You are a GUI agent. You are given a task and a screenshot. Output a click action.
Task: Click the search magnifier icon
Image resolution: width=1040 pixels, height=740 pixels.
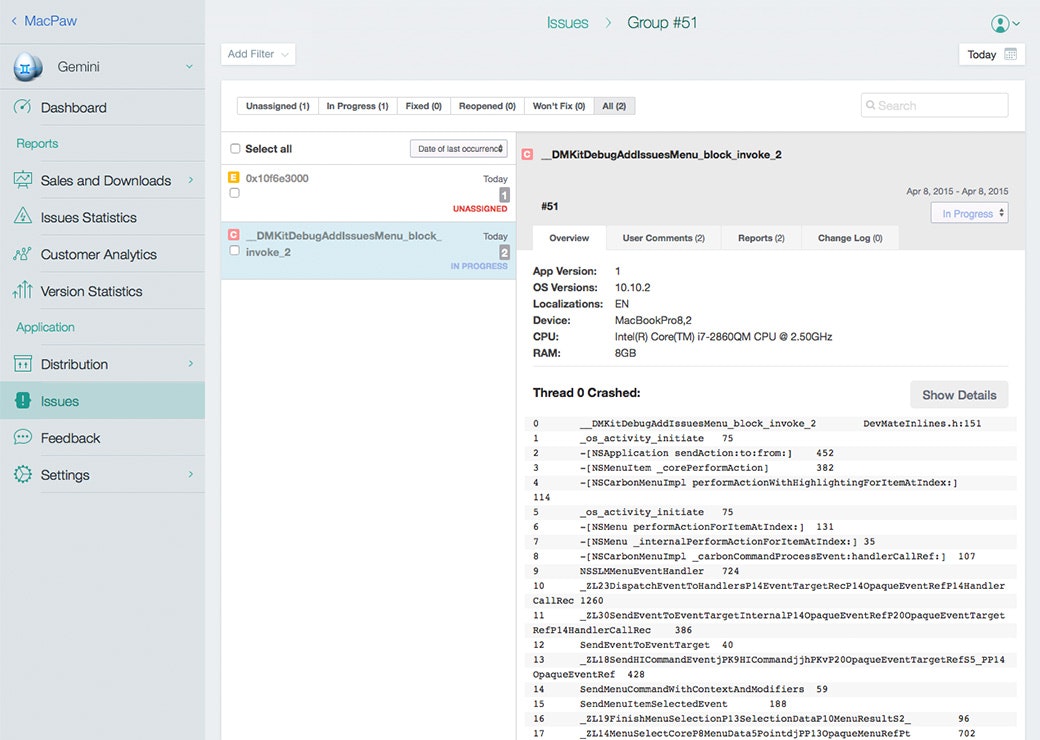pyautogui.click(x=870, y=105)
